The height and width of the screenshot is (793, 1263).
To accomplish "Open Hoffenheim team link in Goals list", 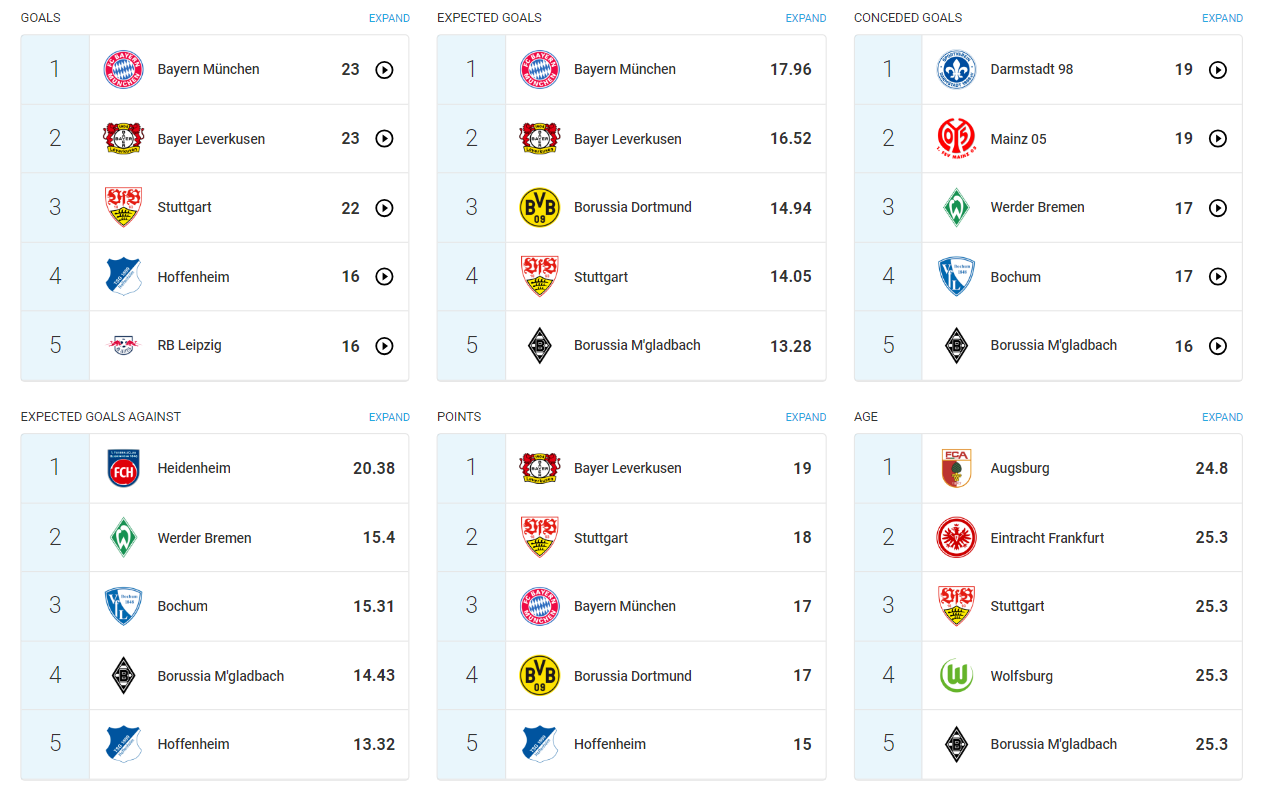I will click(193, 277).
